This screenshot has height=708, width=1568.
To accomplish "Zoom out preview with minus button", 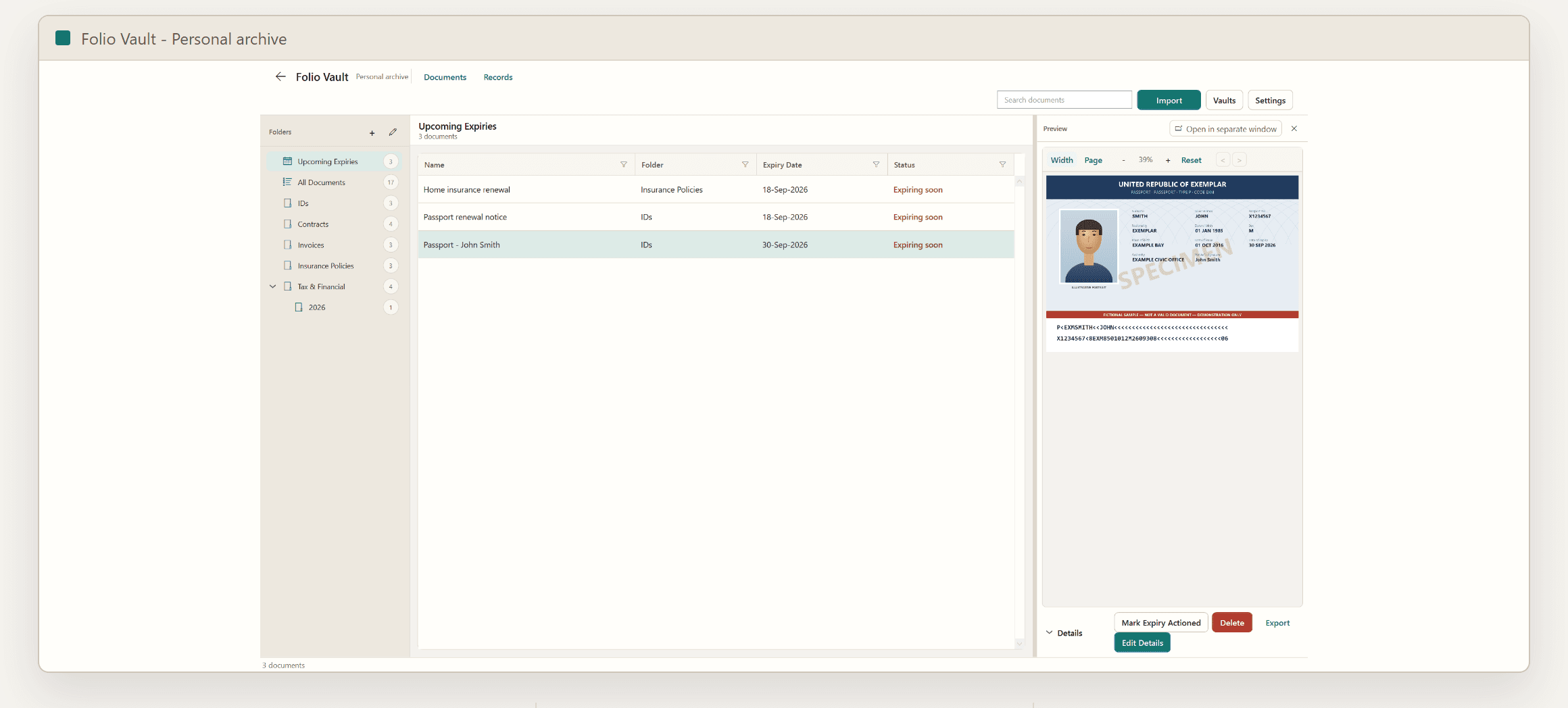I will tap(1123, 160).
